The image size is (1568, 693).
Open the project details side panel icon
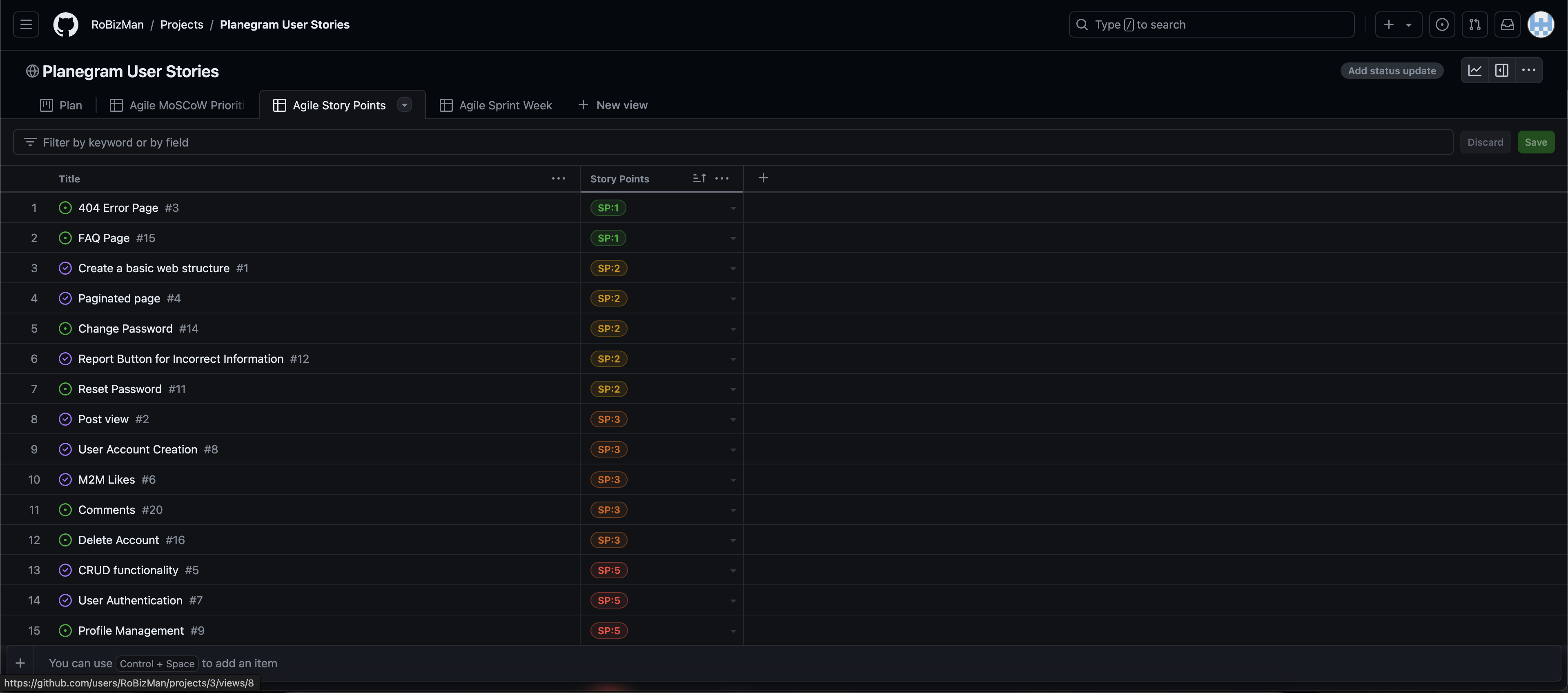[x=1502, y=71]
